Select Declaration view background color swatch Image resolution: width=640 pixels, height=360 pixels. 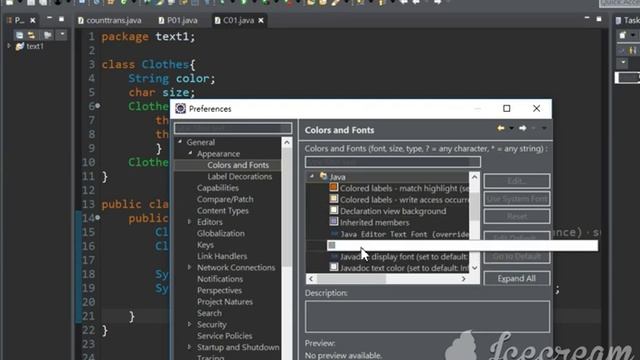coord(333,210)
